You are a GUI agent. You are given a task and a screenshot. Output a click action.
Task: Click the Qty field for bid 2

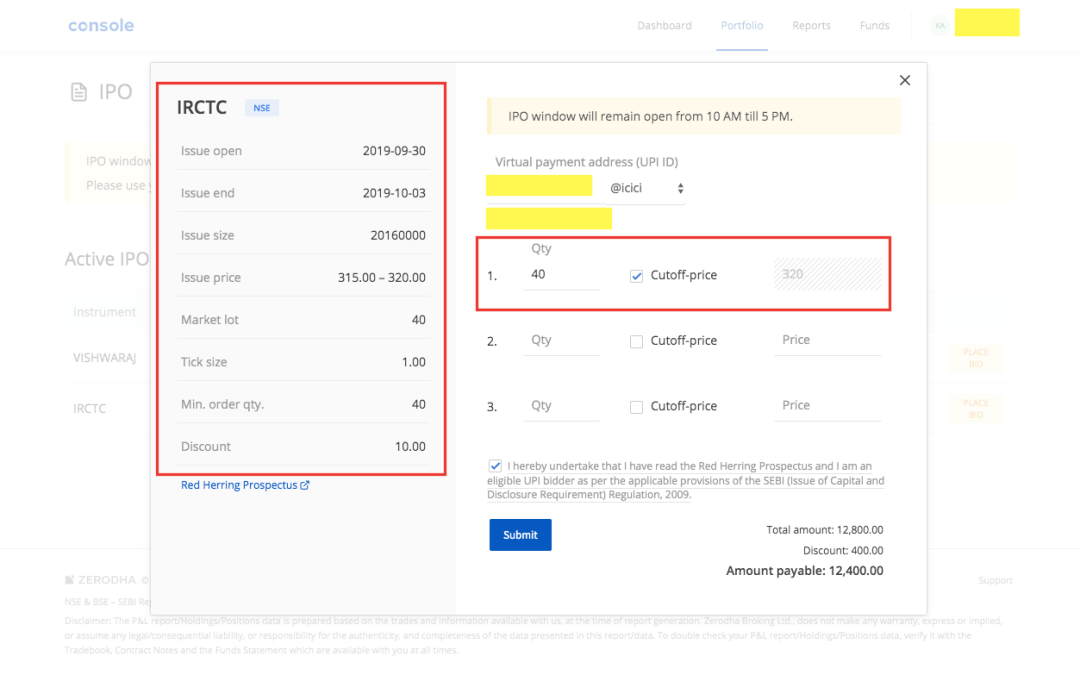point(561,340)
